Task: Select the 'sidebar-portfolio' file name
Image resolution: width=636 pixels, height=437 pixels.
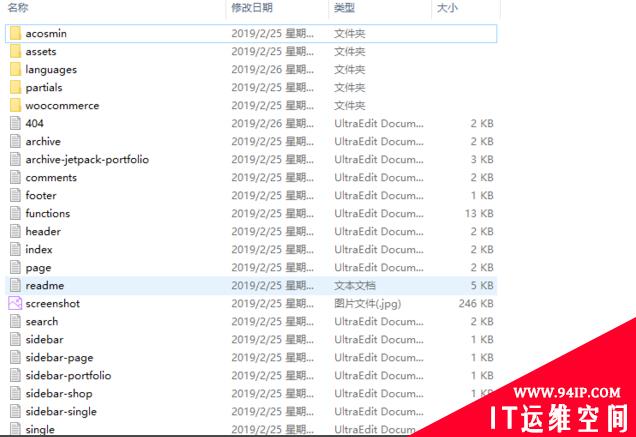Action: [x=68, y=375]
